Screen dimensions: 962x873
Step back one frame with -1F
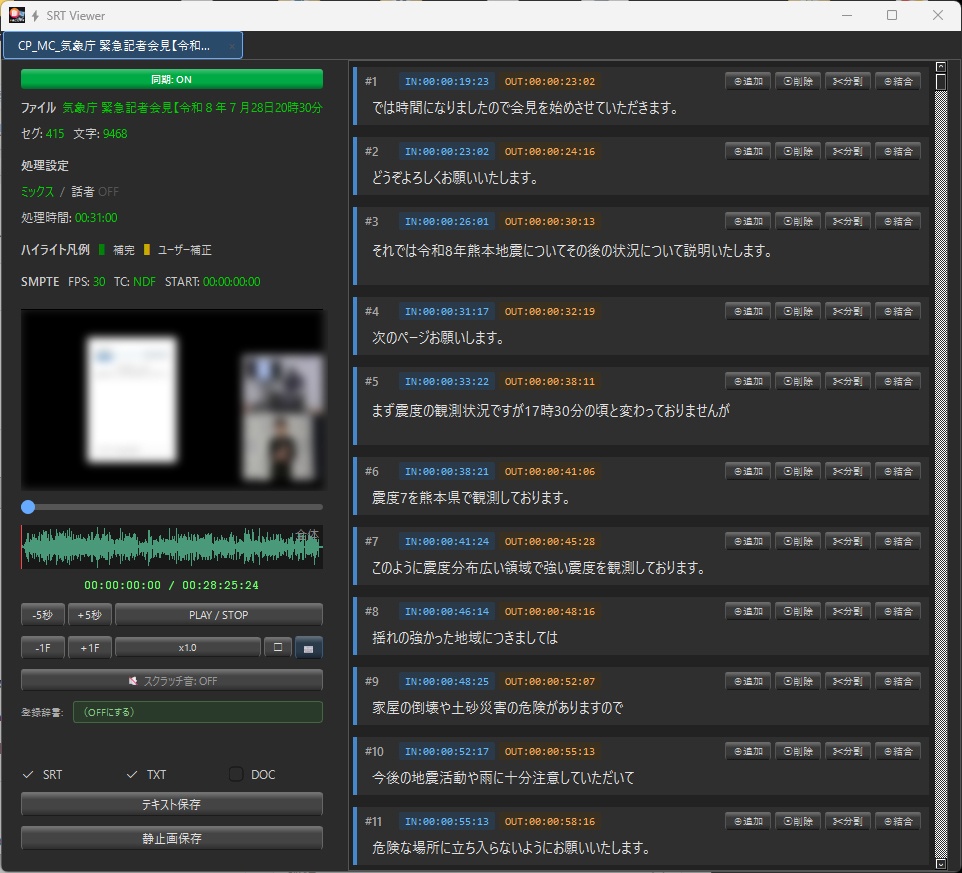tap(43, 647)
